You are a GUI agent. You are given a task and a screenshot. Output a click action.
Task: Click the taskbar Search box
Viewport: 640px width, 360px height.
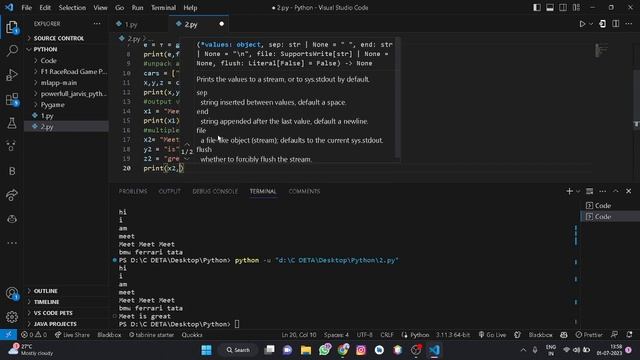[238, 350]
